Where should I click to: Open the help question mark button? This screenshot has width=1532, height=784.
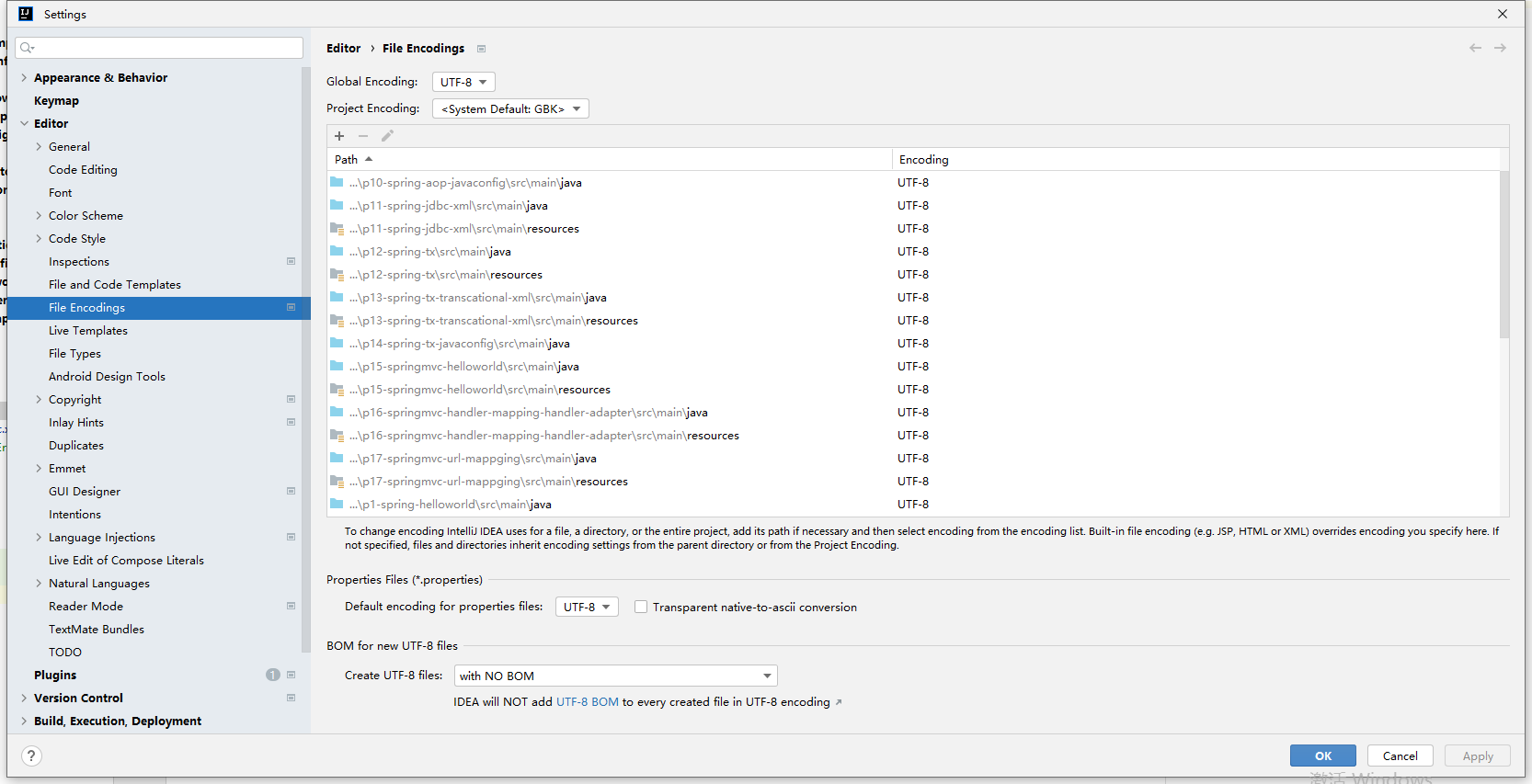point(31,756)
